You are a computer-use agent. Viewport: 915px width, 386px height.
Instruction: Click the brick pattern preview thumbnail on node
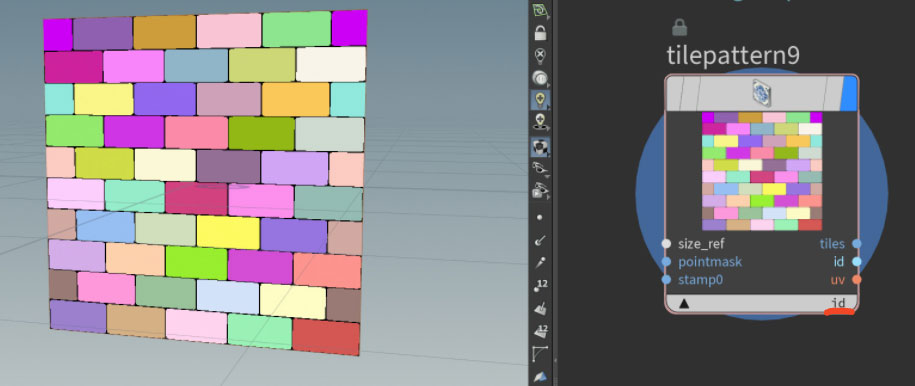762,171
